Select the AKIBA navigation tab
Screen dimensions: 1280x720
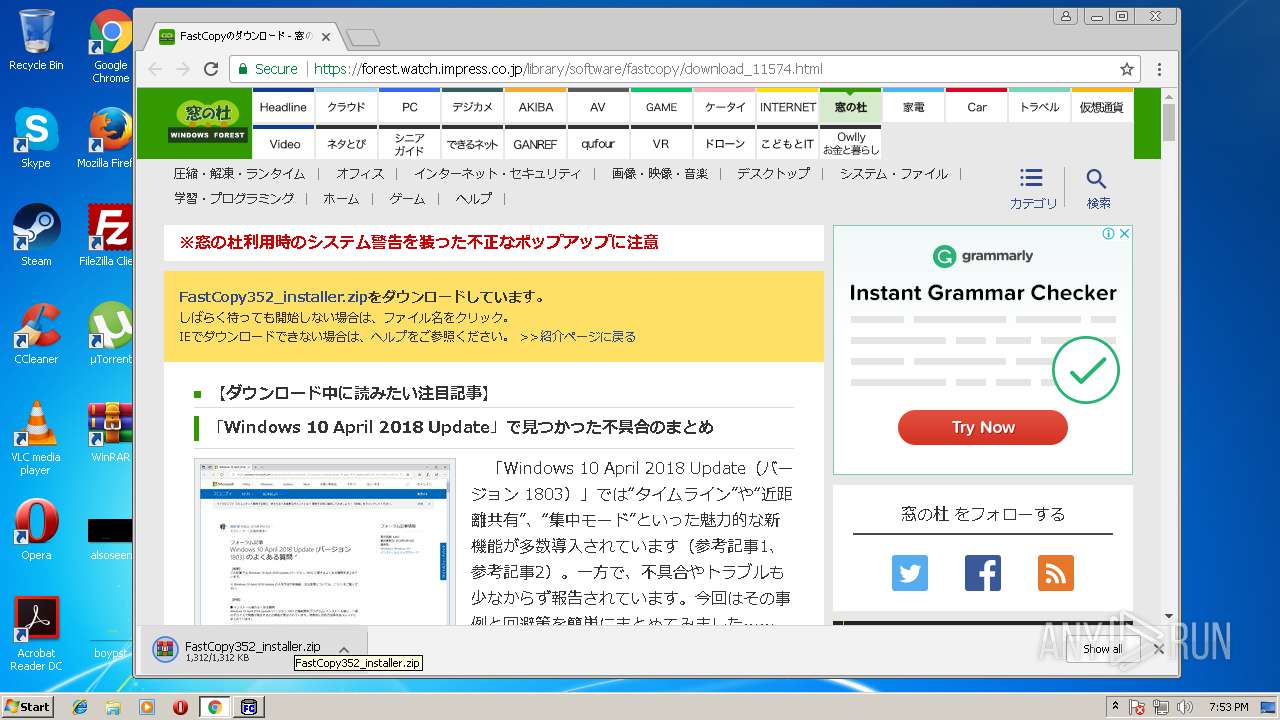click(x=535, y=107)
